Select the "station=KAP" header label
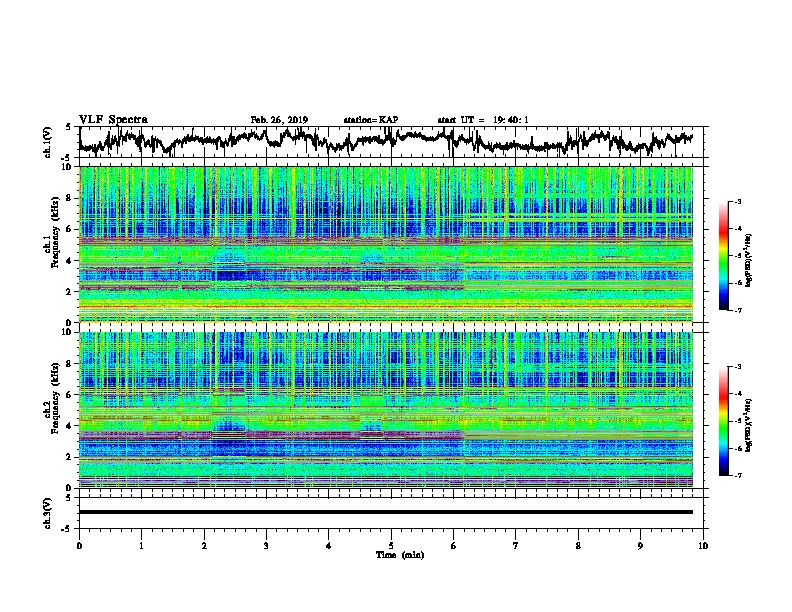The image size is (792, 612). 371,120
